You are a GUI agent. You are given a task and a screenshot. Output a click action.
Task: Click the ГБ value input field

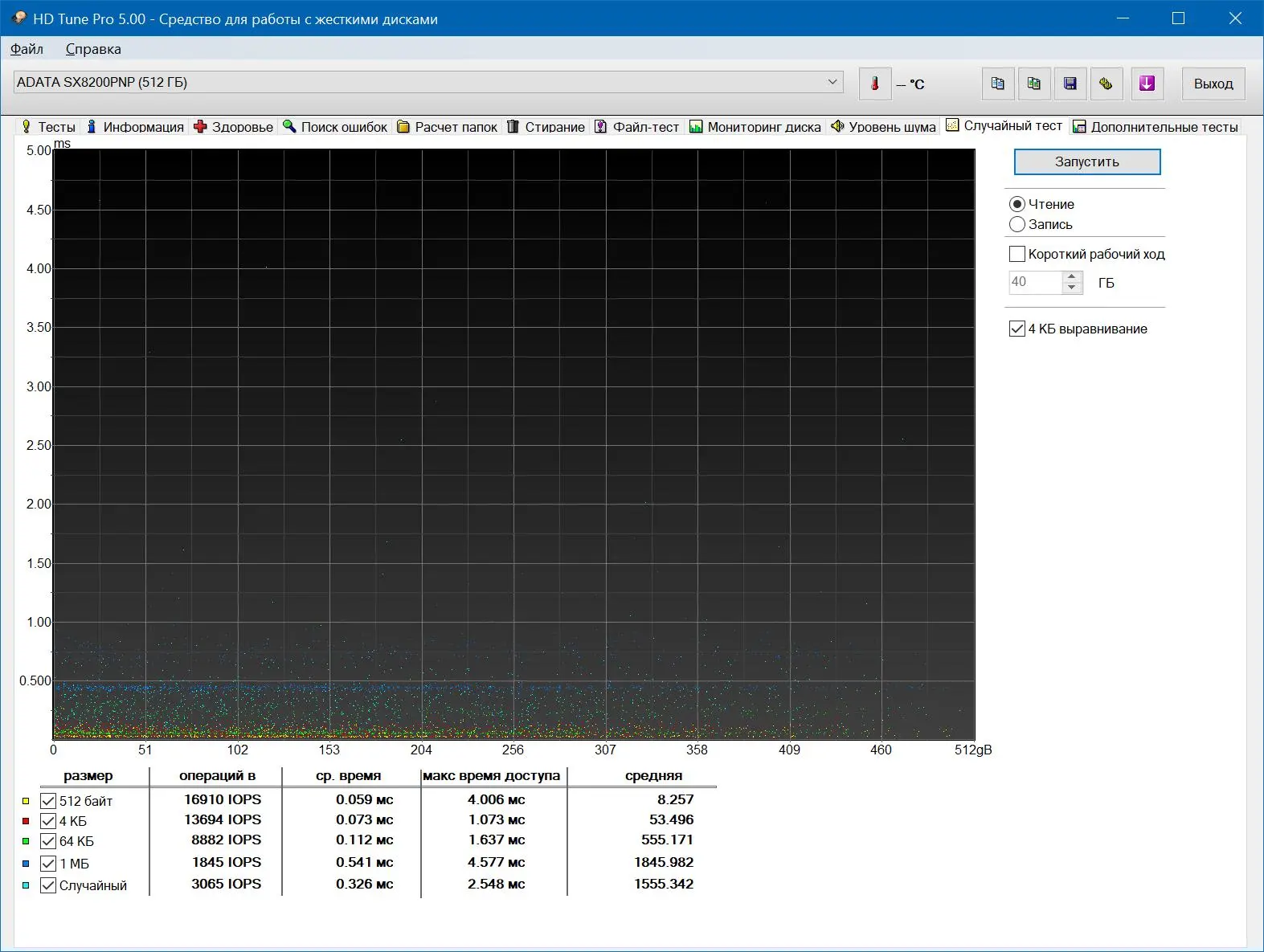[1035, 282]
